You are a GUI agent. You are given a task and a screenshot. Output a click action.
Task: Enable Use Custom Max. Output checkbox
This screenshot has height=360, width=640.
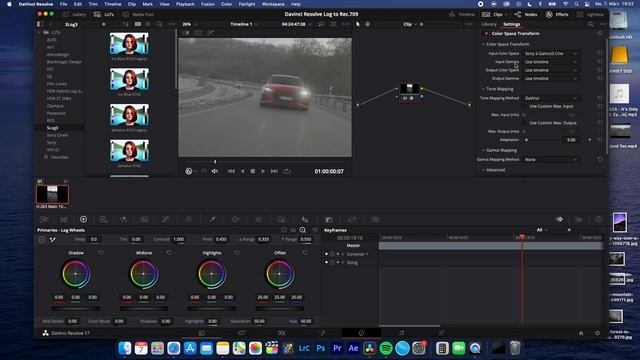point(524,123)
